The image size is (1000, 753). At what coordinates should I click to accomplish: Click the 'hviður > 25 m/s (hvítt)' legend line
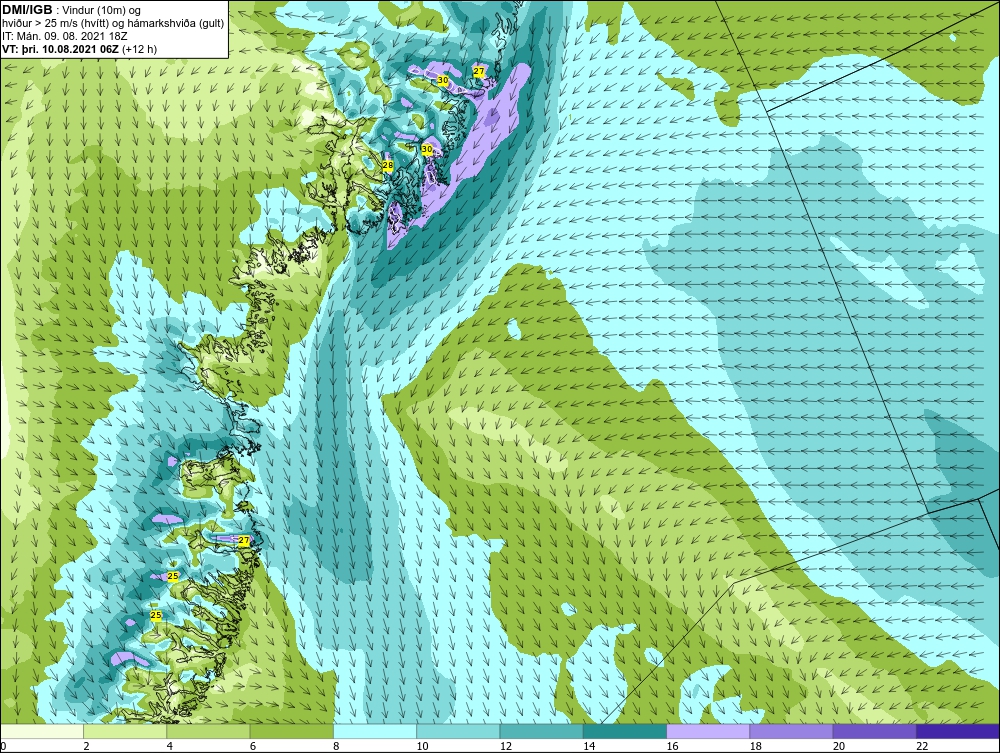click(x=113, y=23)
